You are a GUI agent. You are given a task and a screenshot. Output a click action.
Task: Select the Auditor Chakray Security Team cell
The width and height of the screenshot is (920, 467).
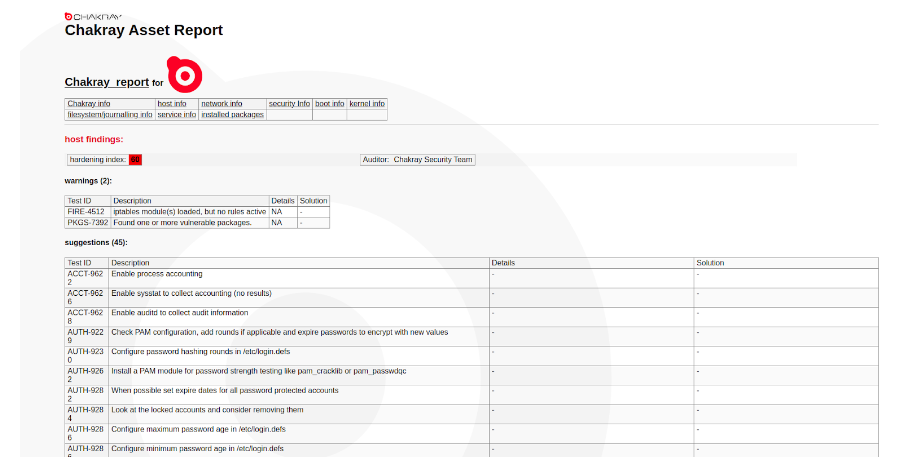(x=418, y=160)
